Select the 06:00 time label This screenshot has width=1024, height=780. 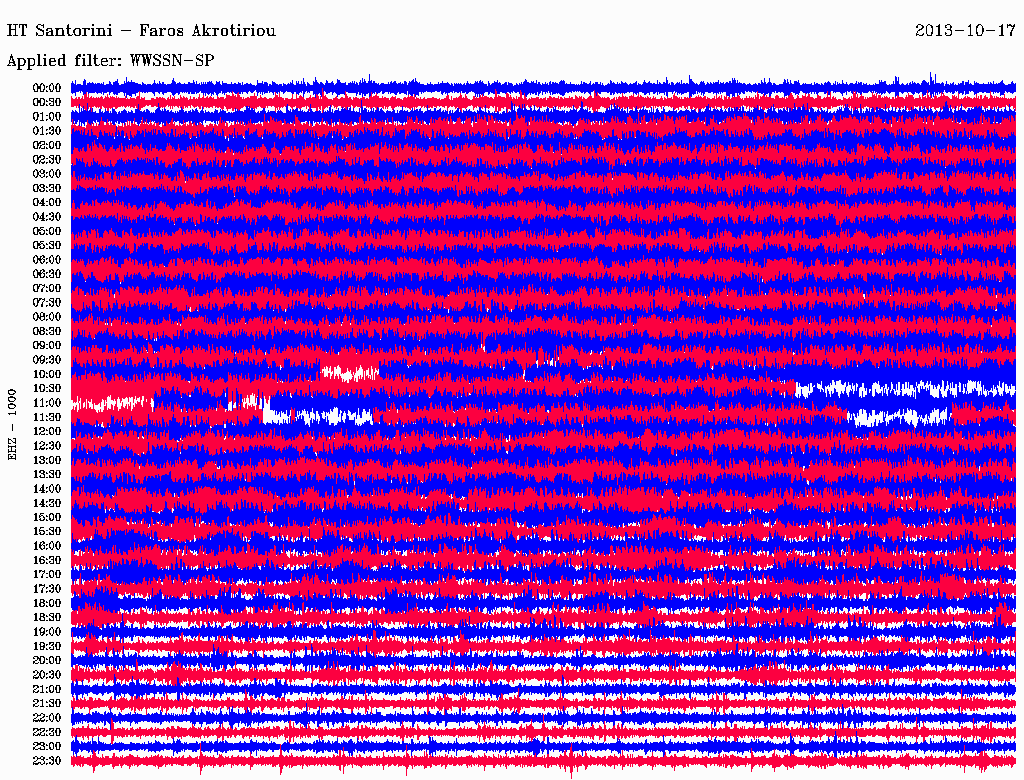tap(47, 259)
